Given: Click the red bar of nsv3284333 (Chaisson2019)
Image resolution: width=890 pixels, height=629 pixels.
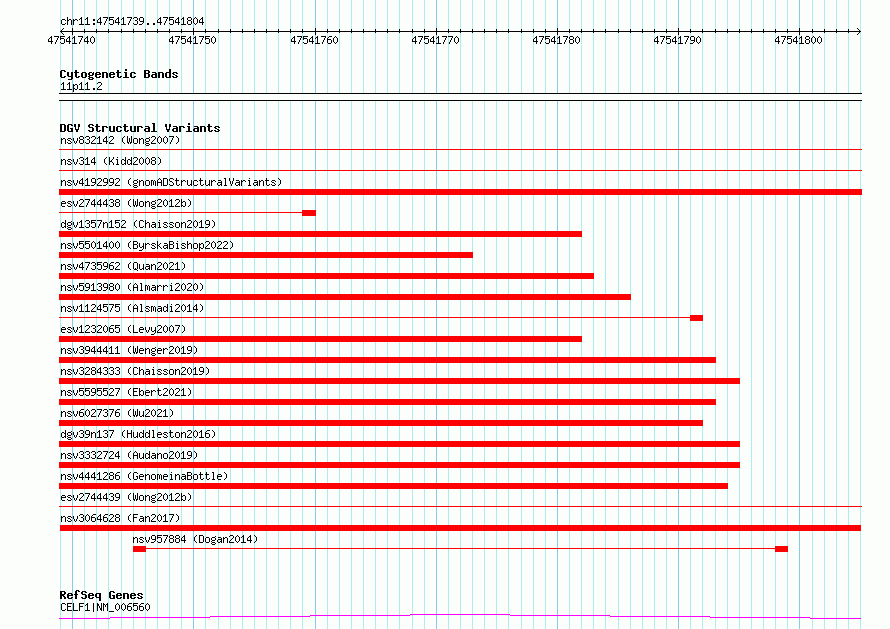Looking at the screenshot, I should (399, 381).
